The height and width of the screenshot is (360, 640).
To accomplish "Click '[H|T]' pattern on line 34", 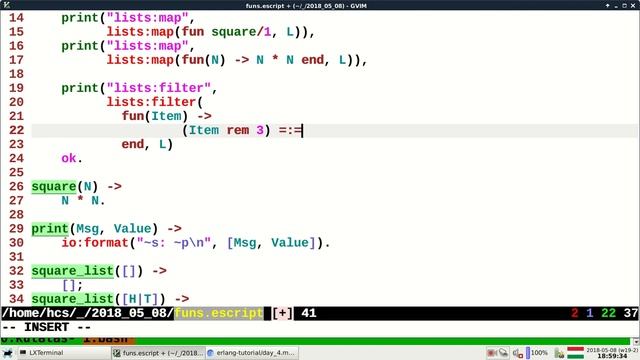I will click(x=140, y=299).
